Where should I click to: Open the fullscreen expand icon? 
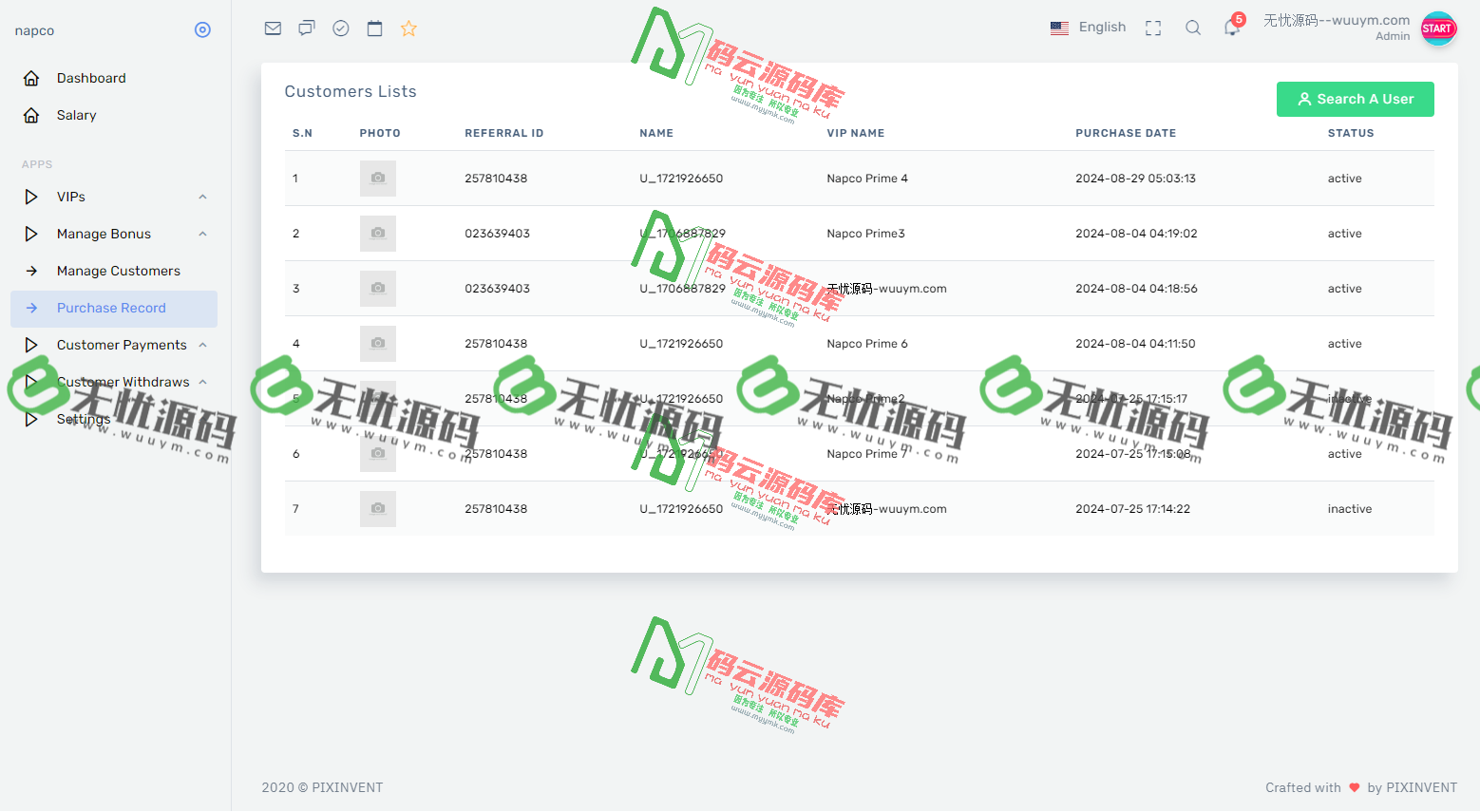point(1152,28)
